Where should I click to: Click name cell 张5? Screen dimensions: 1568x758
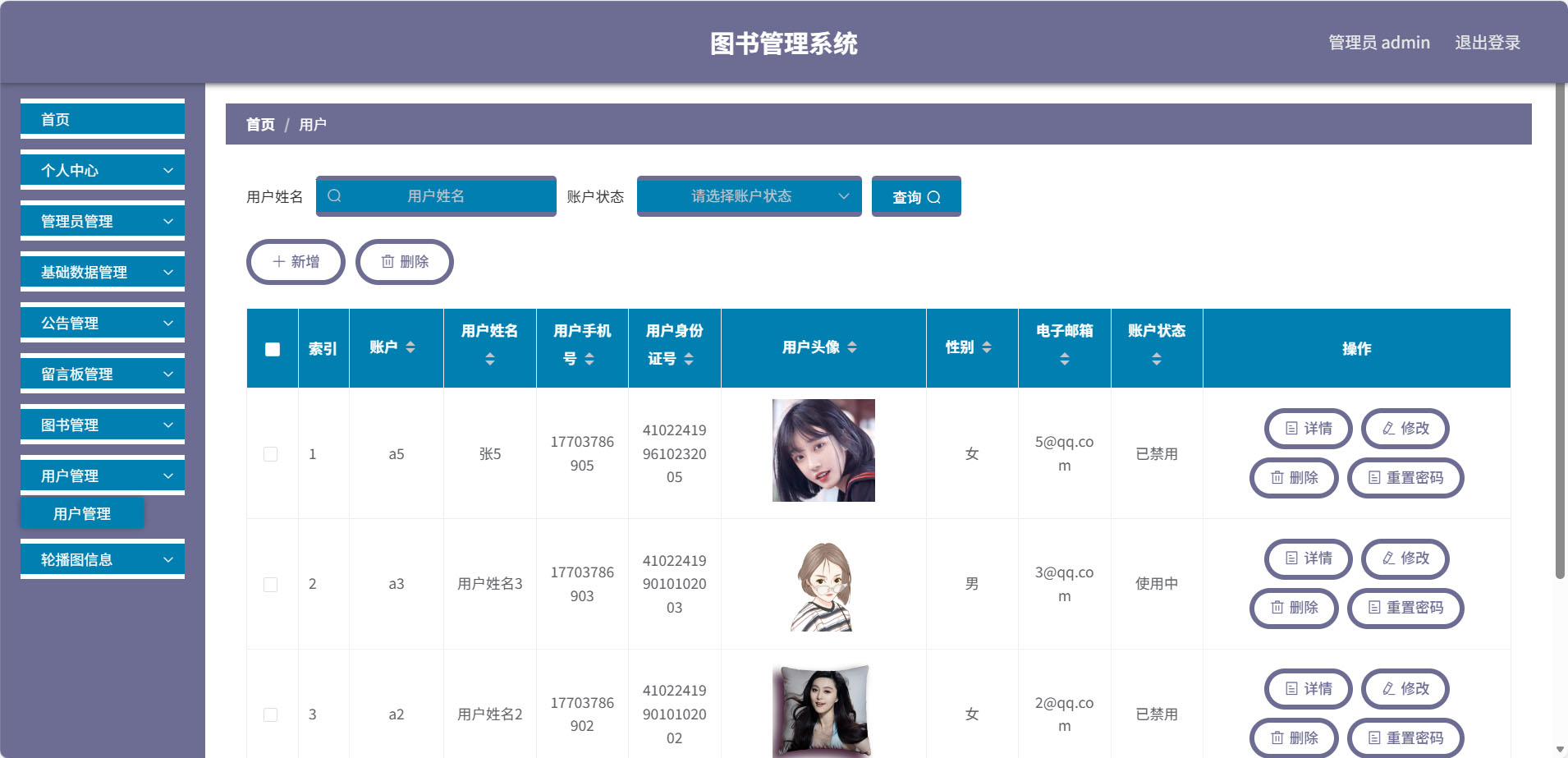(490, 454)
